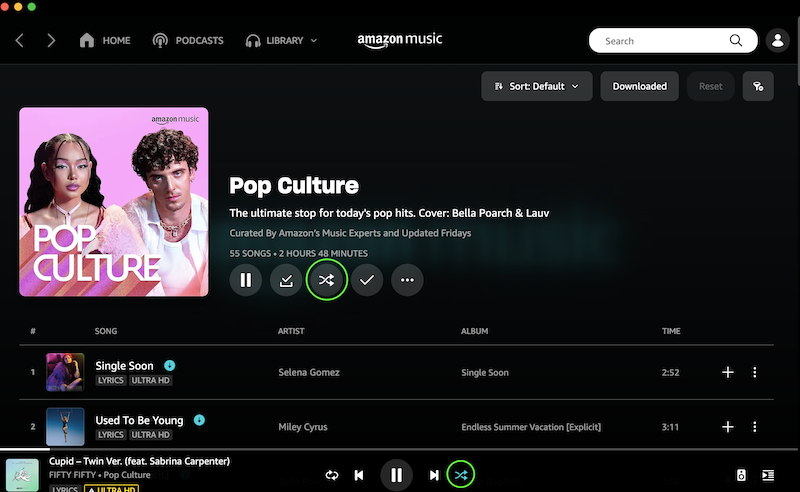Viewport: 800px width, 492px height.
Task: Open more options for Used To Be Young
Action: click(755, 427)
